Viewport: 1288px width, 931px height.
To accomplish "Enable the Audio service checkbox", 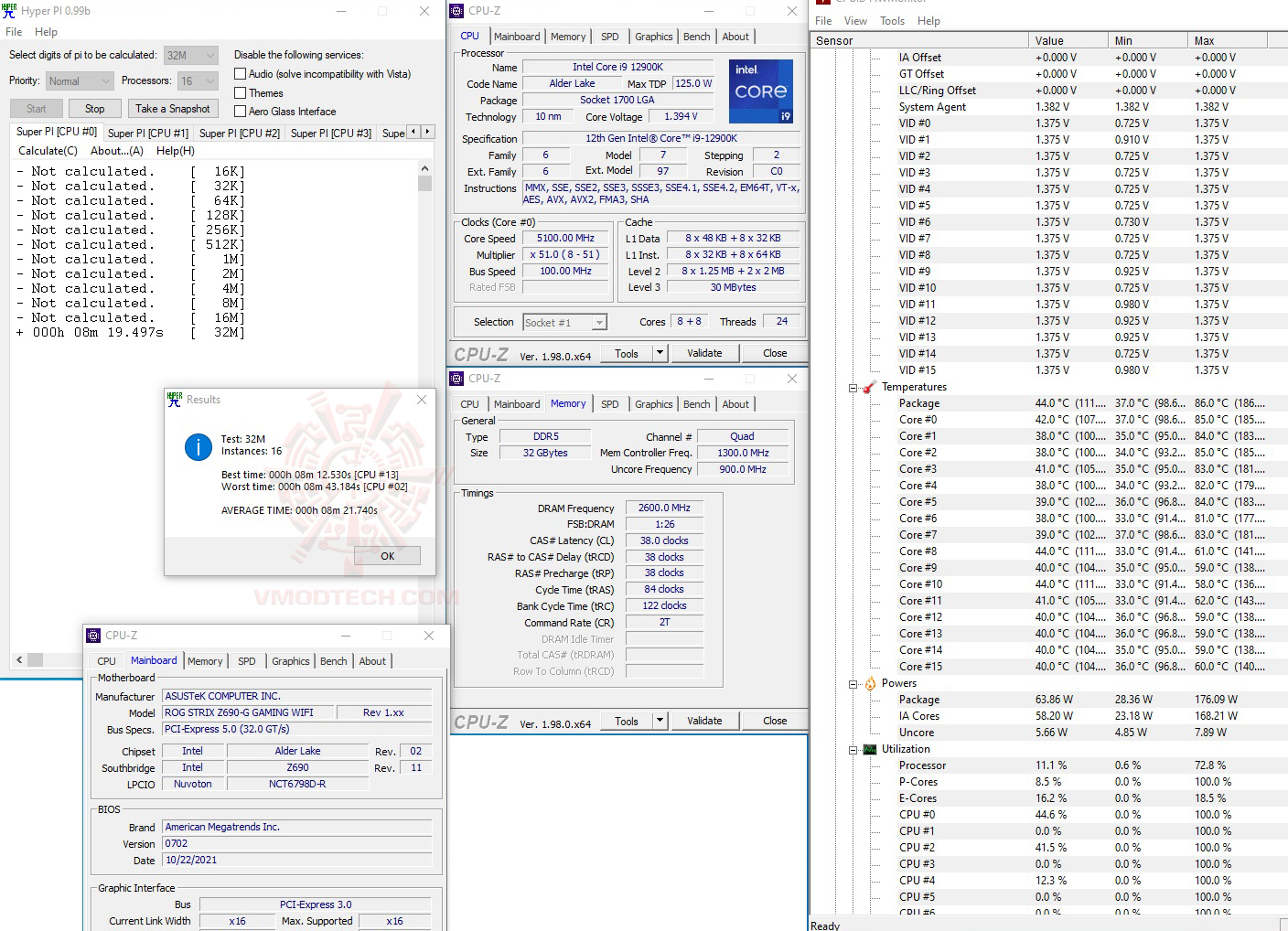I will pyautogui.click(x=241, y=74).
